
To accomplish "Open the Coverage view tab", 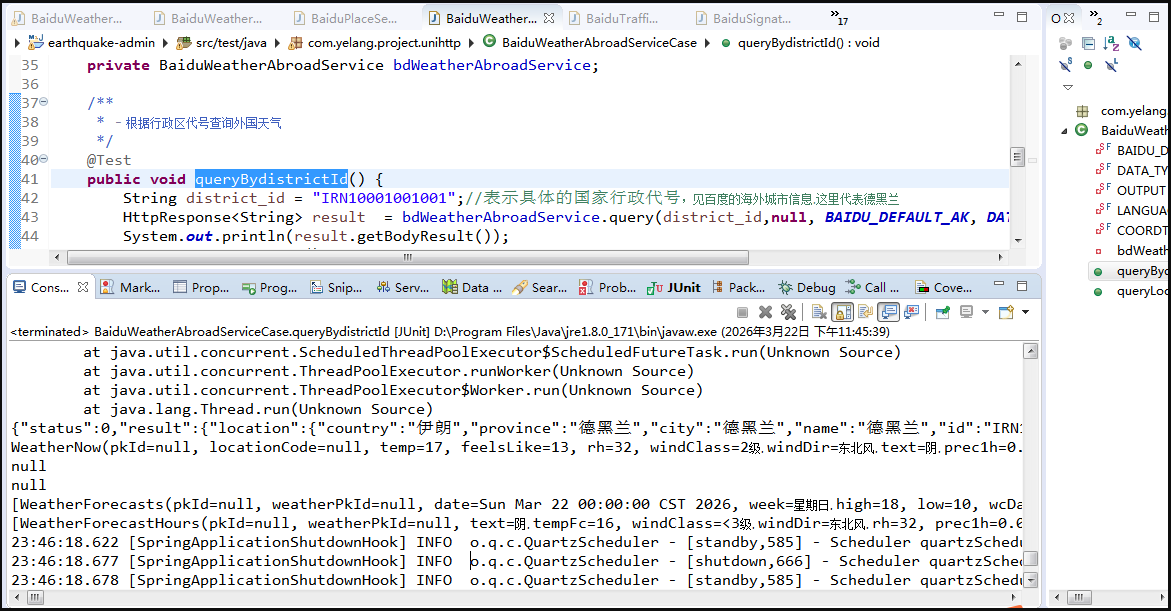I will (x=944, y=287).
